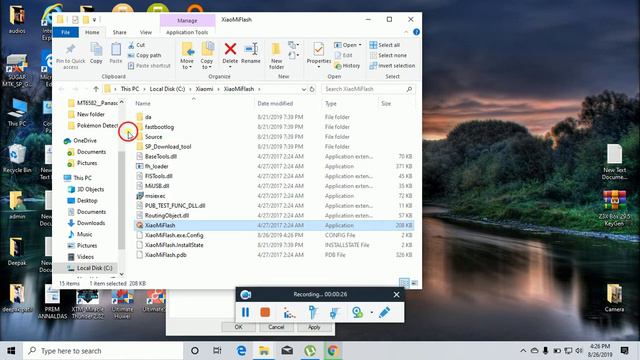Open the address bar history dropdown

(304, 89)
